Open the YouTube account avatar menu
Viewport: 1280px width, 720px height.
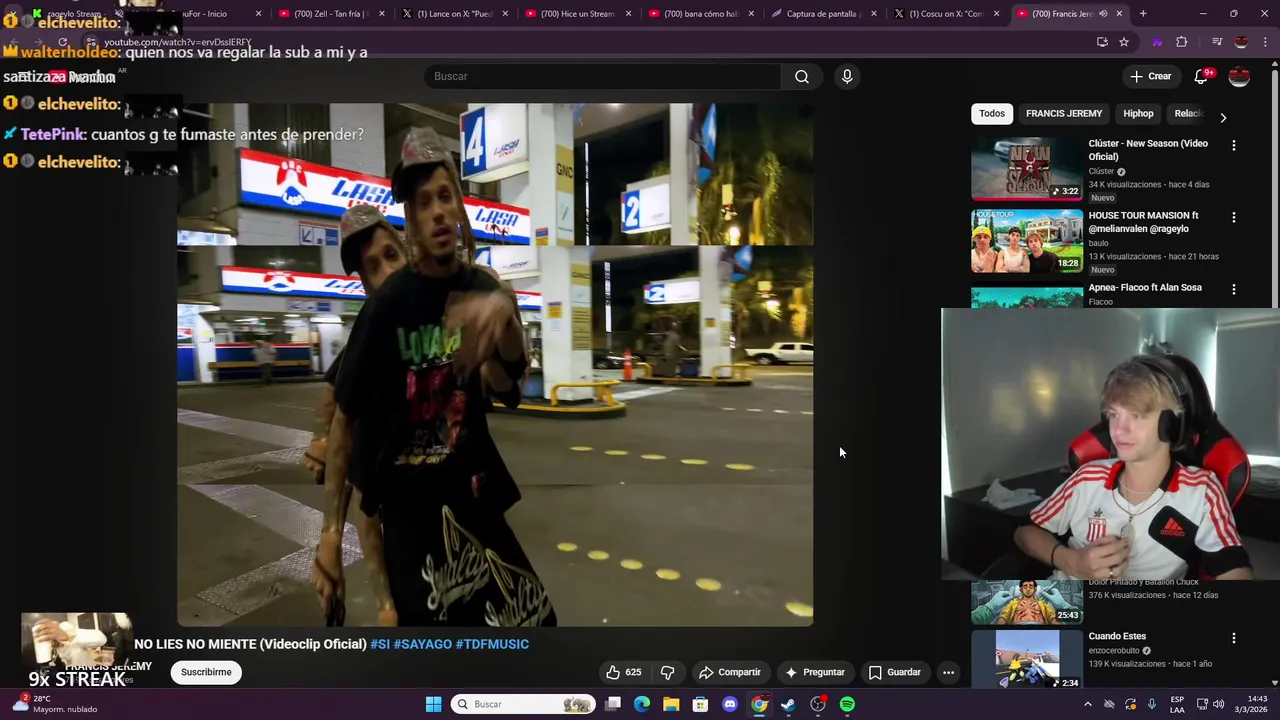click(1239, 77)
